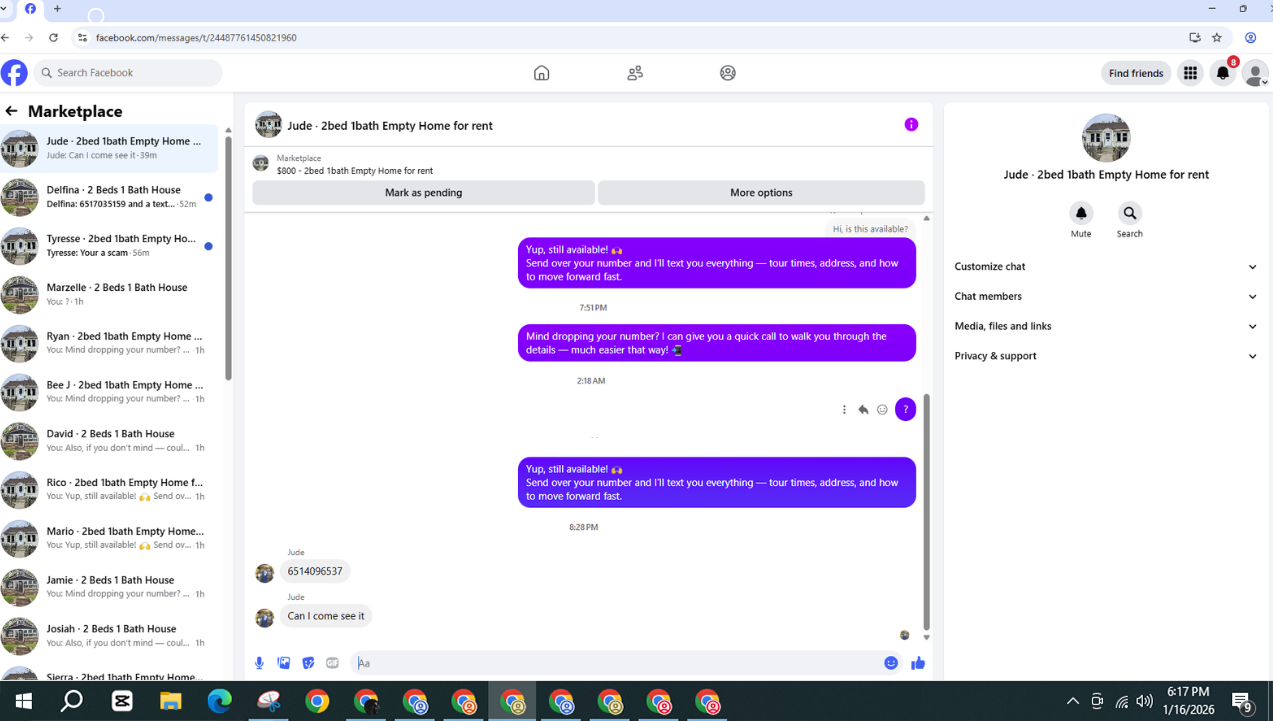The width and height of the screenshot is (1273, 721).
Task: Open a new browser tab
Action: coord(57,9)
